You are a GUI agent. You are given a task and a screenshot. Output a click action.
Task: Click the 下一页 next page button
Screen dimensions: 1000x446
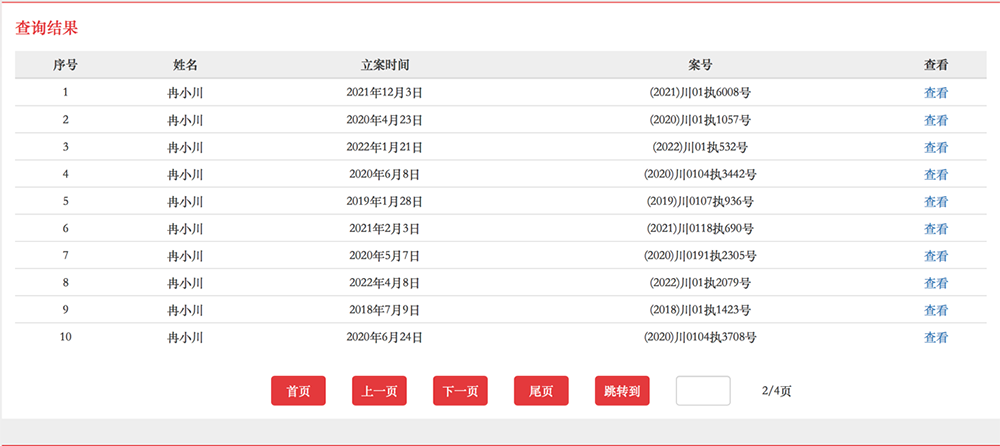[x=460, y=390]
